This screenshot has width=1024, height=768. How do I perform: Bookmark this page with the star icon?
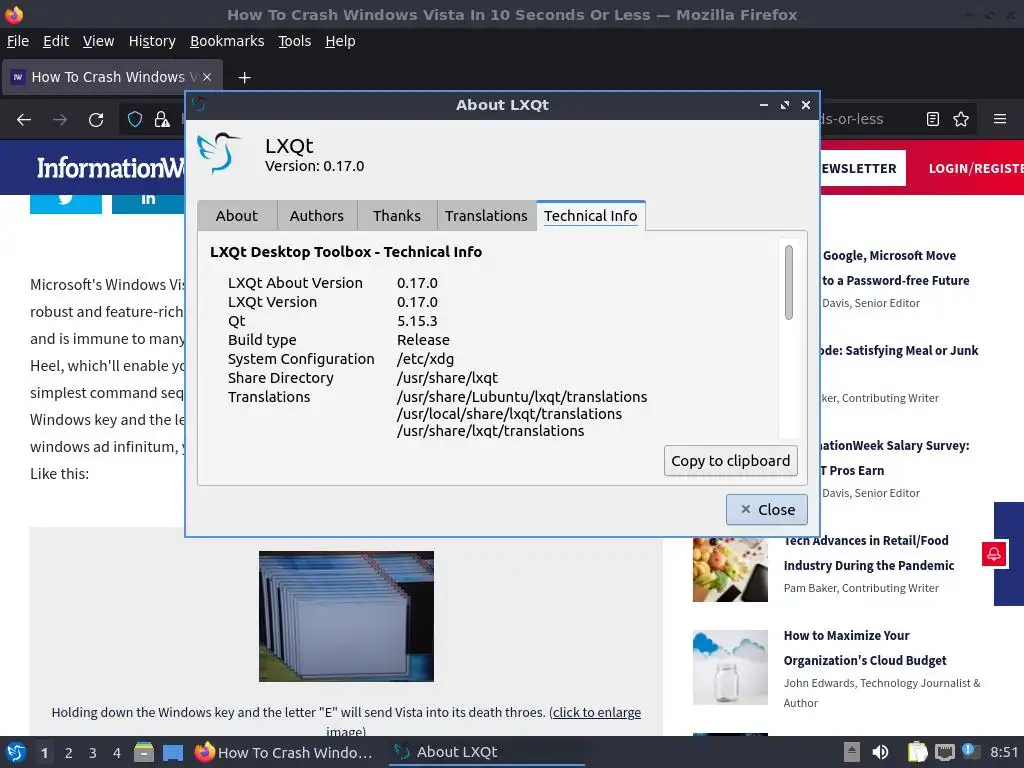click(x=961, y=119)
